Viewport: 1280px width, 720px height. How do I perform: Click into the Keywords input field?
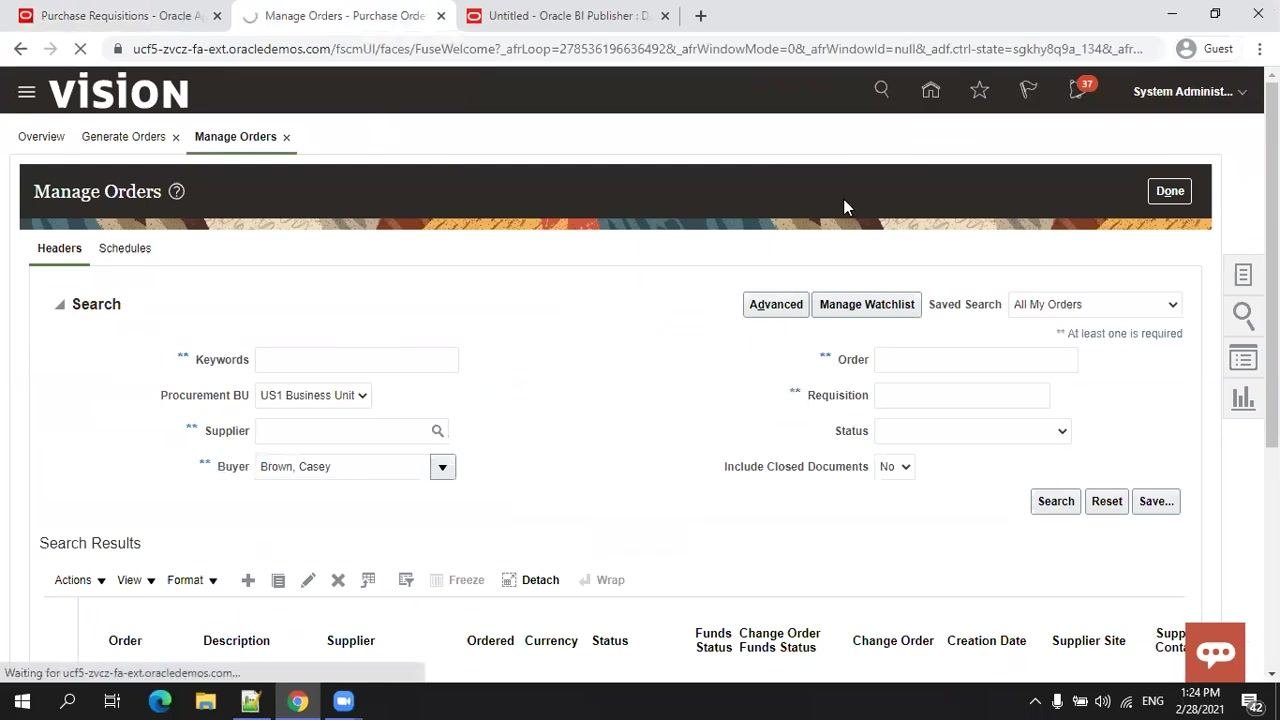(x=357, y=360)
